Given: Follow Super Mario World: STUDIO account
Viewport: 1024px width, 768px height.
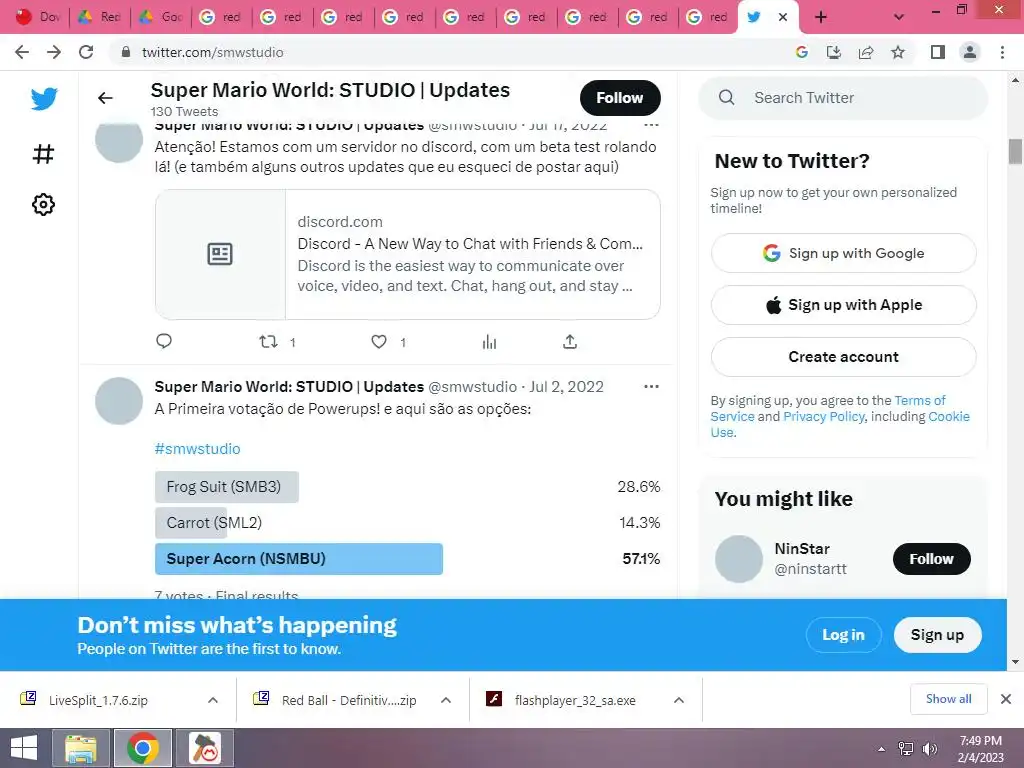Looking at the screenshot, I should [x=620, y=98].
